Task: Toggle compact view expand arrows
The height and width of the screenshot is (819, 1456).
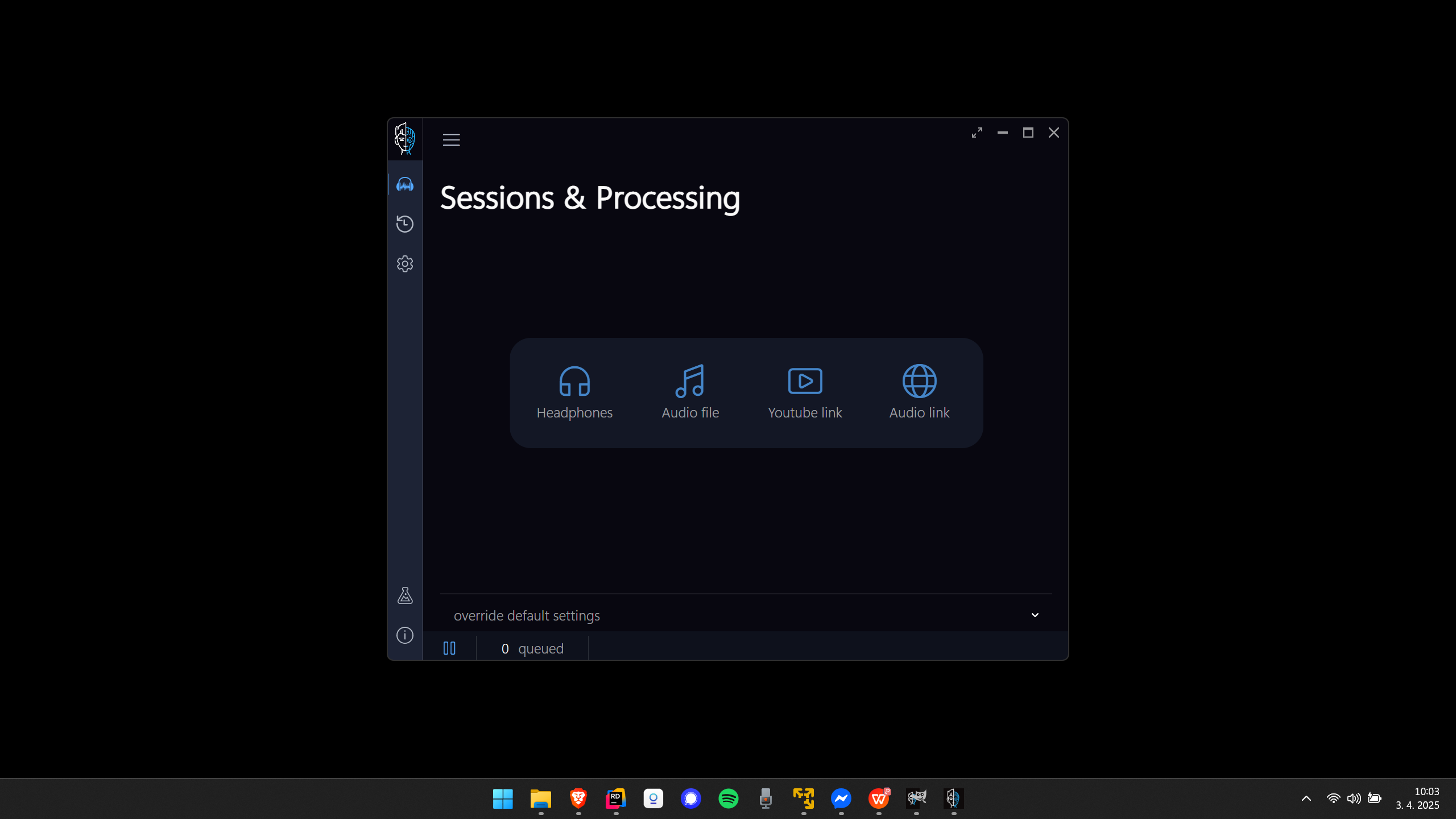Action: pyautogui.click(x=977, y=133)
